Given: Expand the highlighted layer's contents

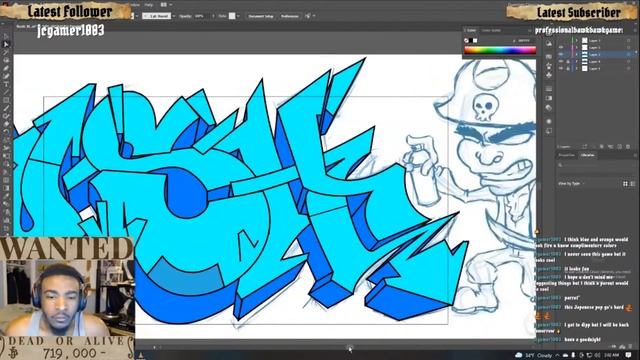Looking at the screenshot, I should point(577,54).
